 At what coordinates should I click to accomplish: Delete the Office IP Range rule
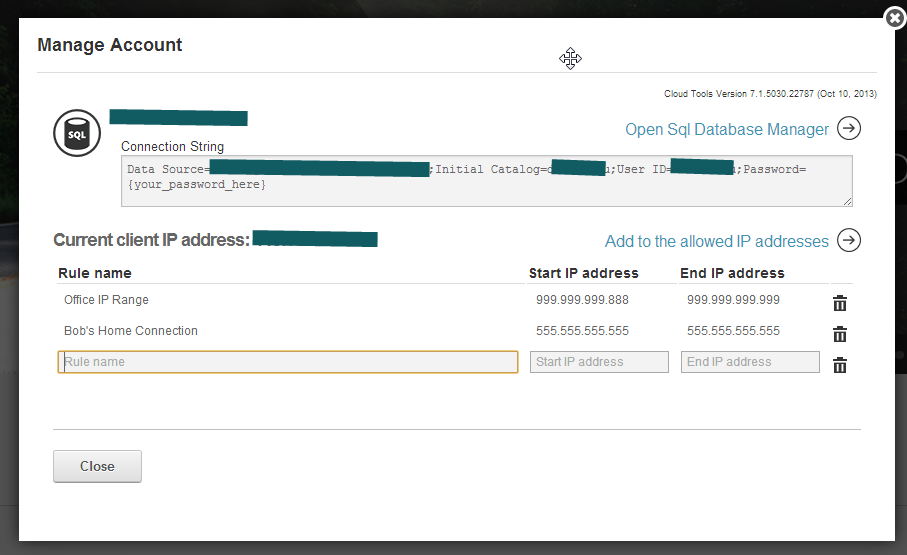pos(840,303)
